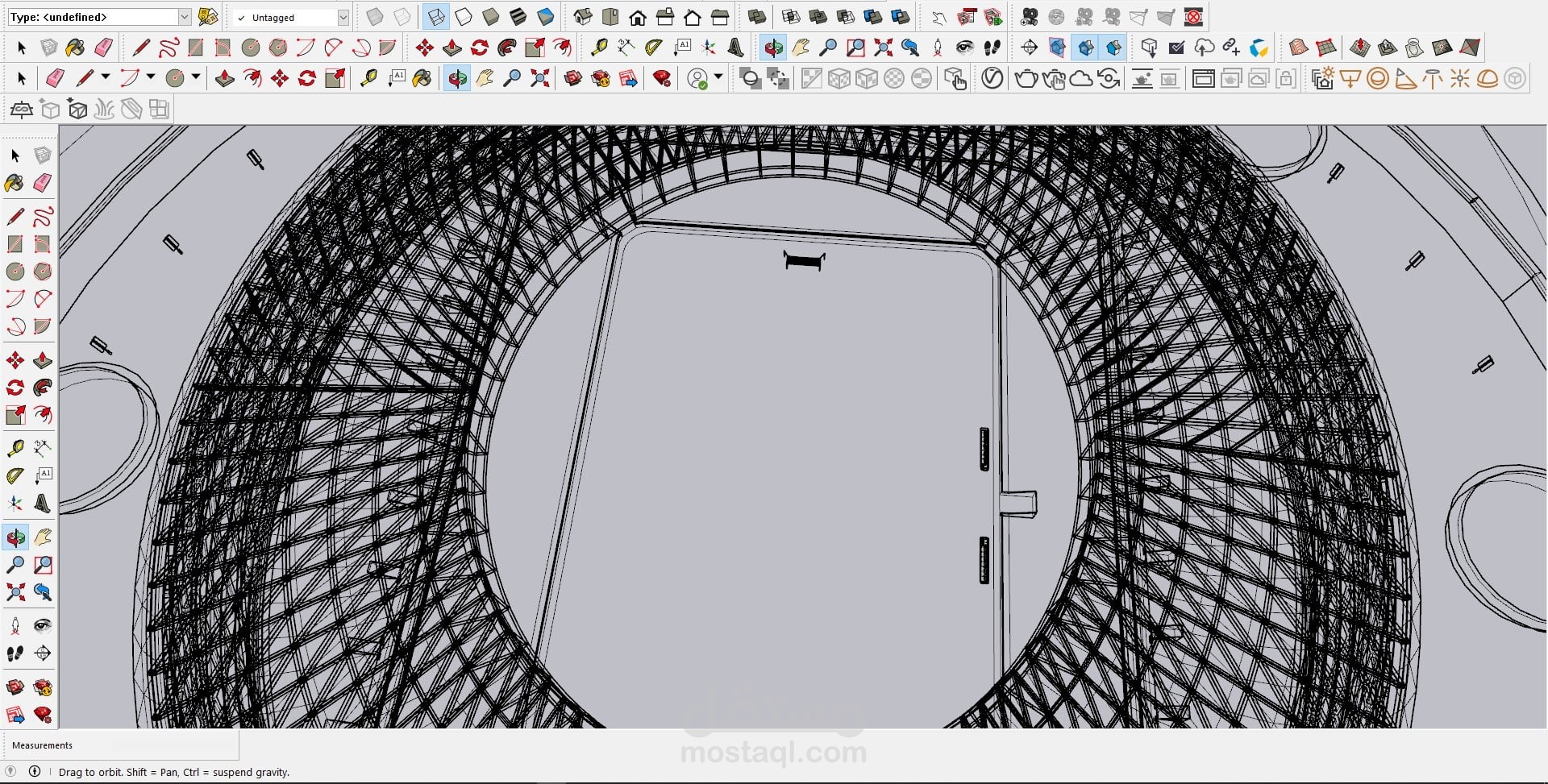
Task: Select Walk footprints tool in left toolbar
Action: coord(15,653)
